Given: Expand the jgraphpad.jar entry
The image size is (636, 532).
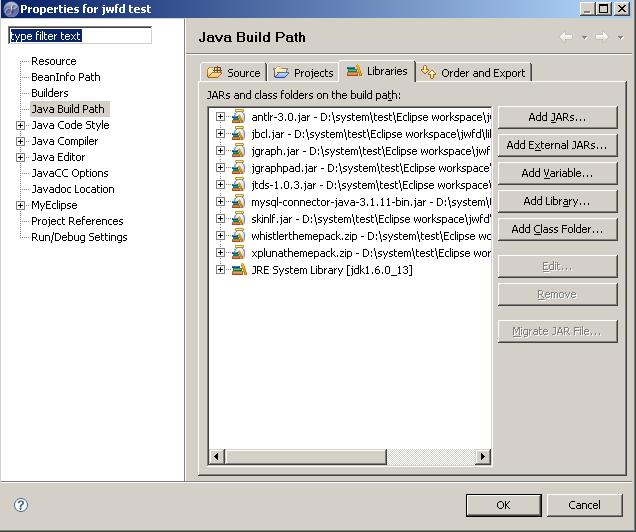Looking at the screenshot, I should pos(220,168).
